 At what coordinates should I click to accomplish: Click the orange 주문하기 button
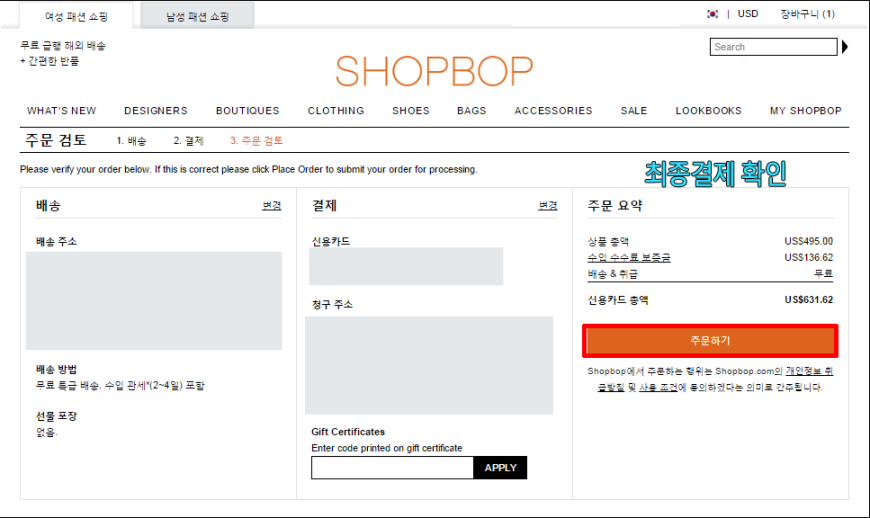click(x=710, y=341)
